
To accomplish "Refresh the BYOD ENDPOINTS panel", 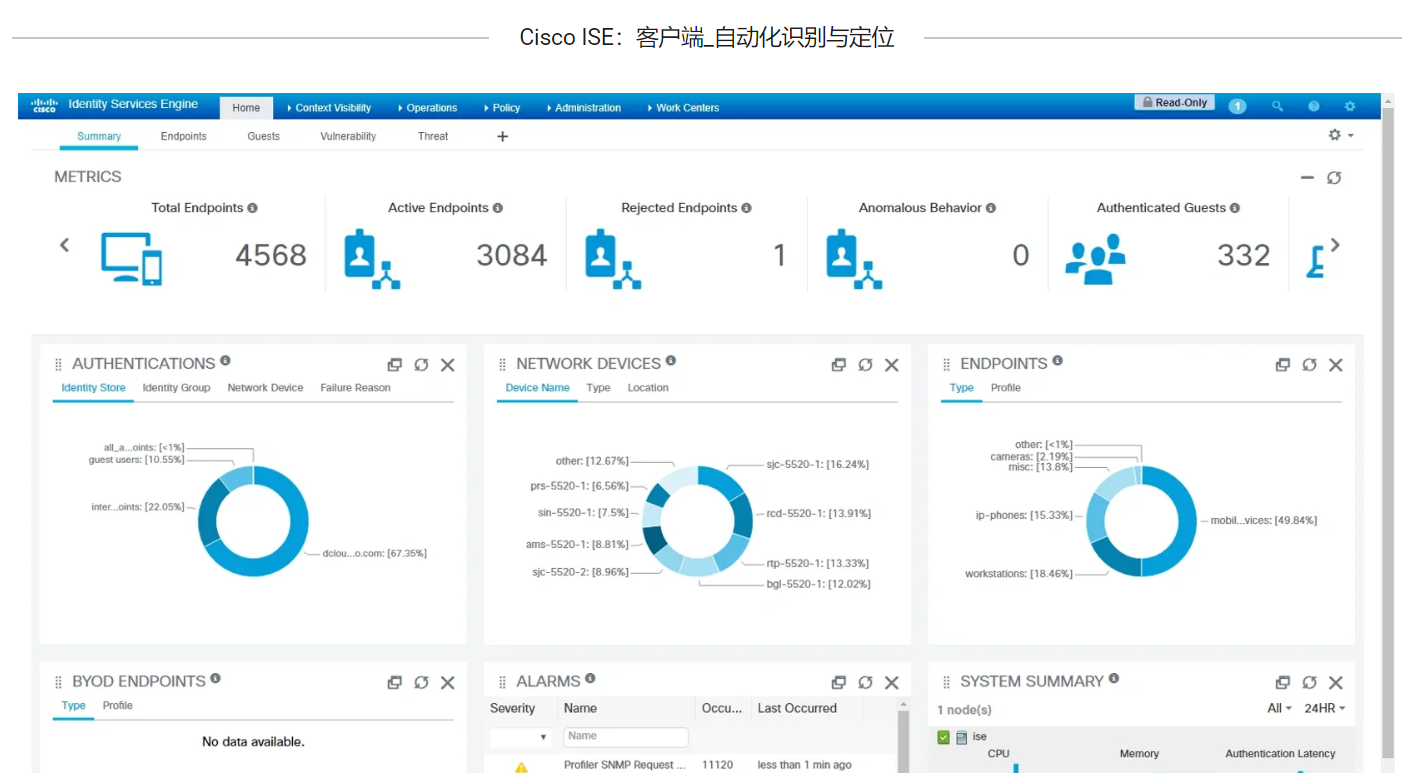I will [x=421, y=682].
